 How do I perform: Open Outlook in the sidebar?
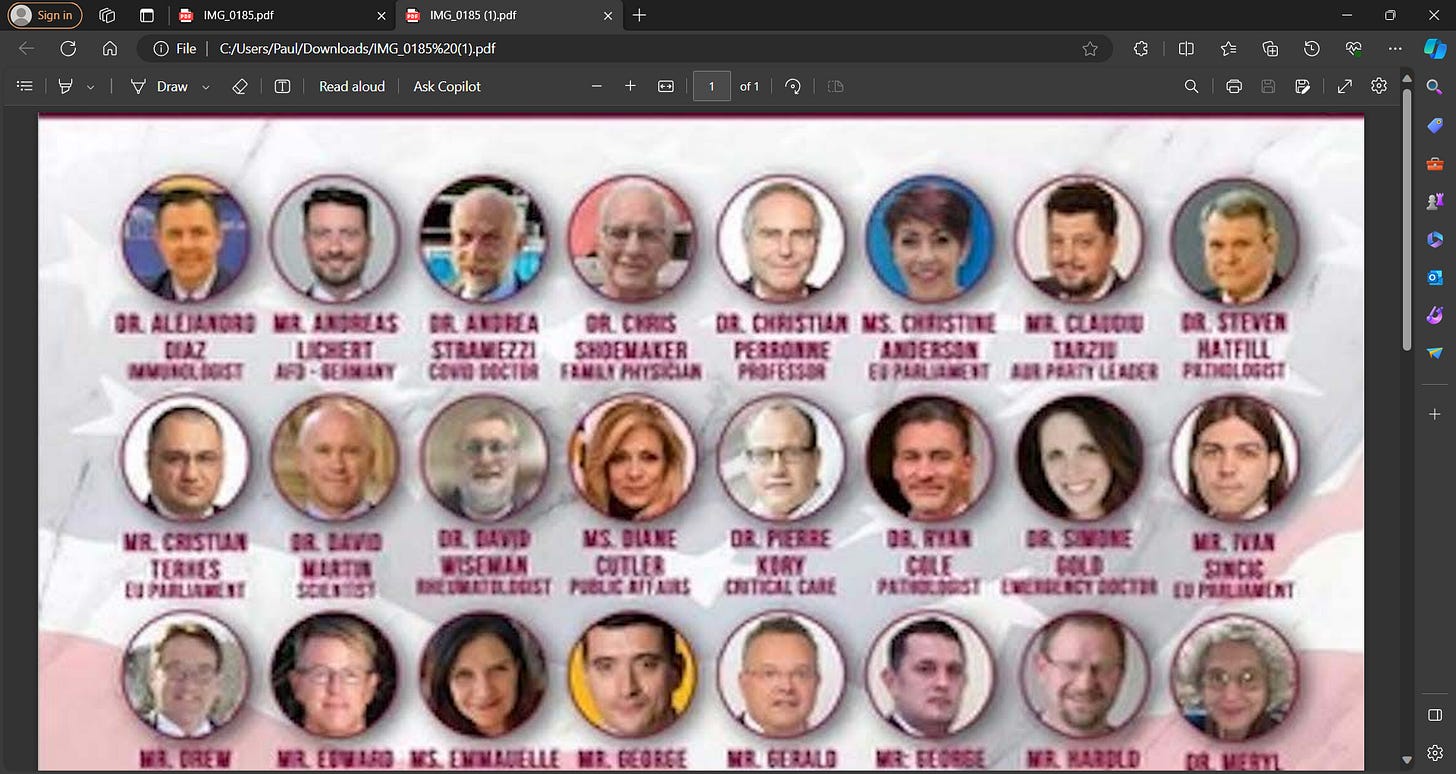pos(1435,277)
